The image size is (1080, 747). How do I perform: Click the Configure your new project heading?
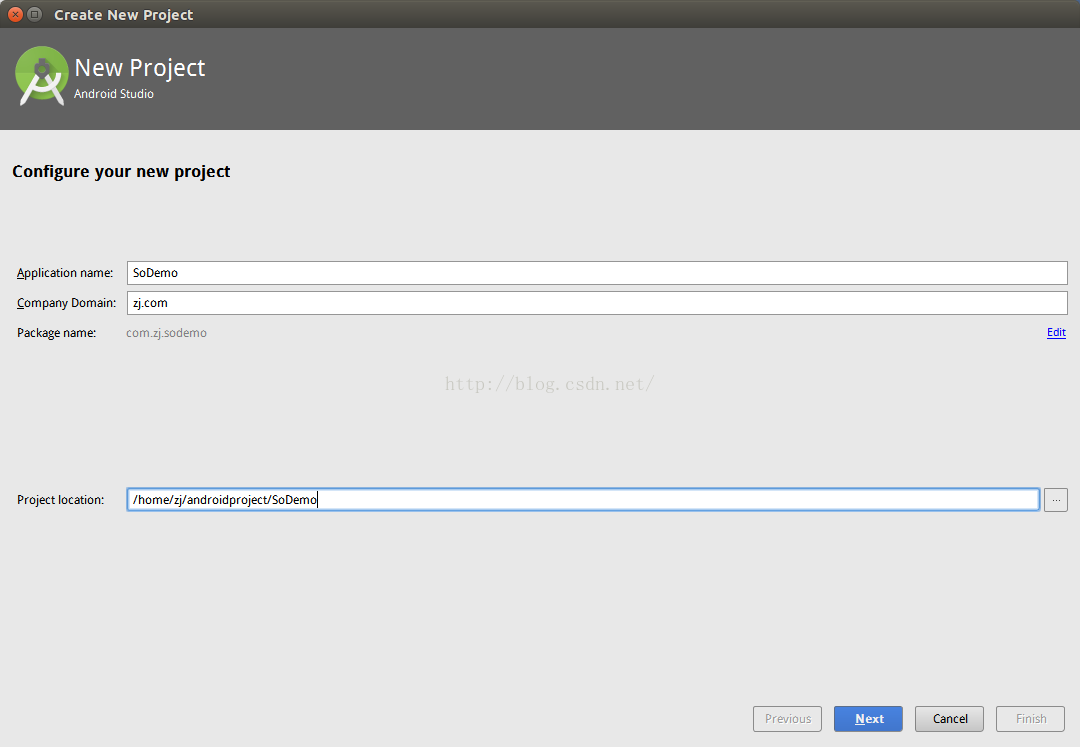pyautogui.click(x=121, y=171)
